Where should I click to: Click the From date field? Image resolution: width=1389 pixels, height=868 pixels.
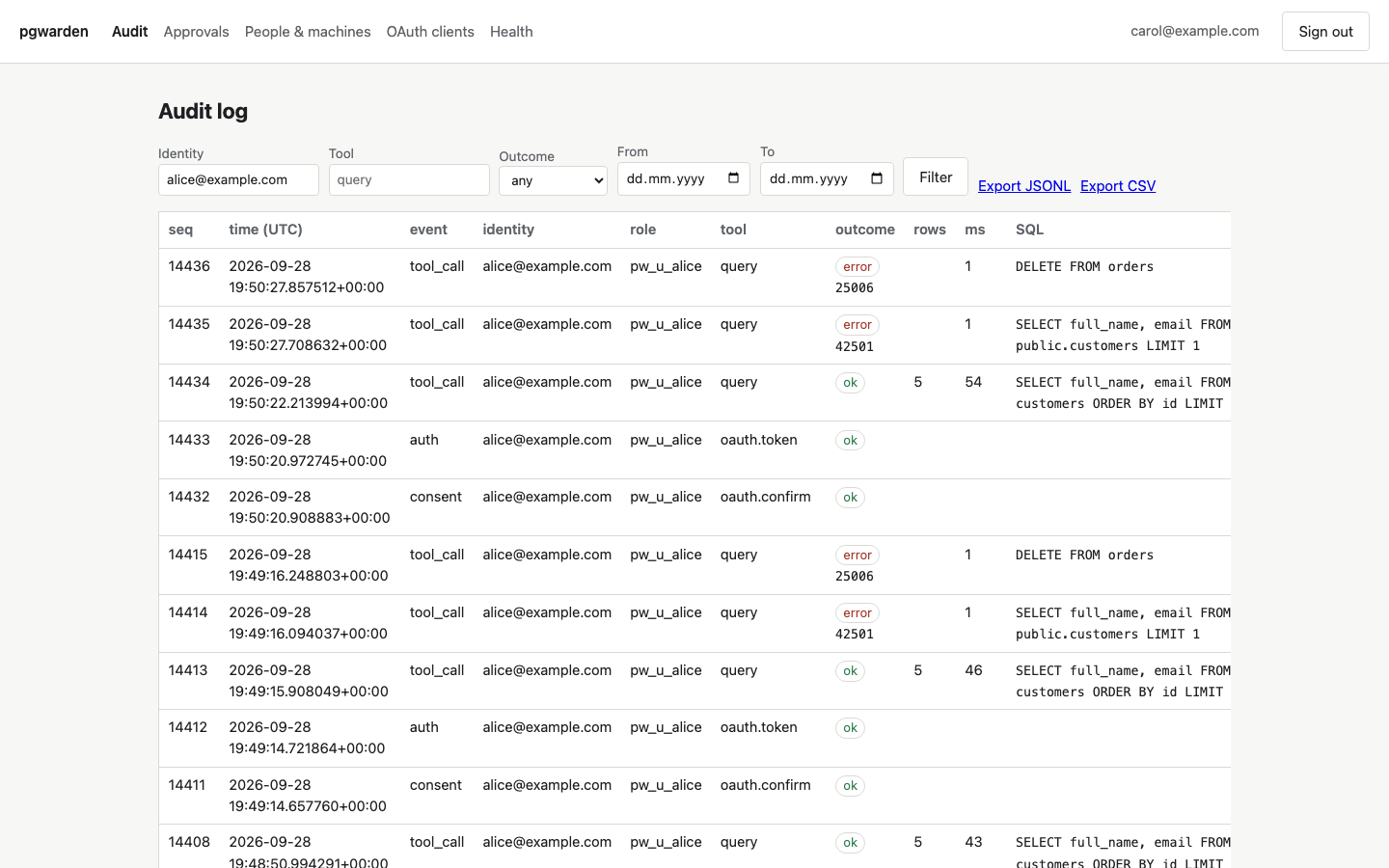click(683, 178)
